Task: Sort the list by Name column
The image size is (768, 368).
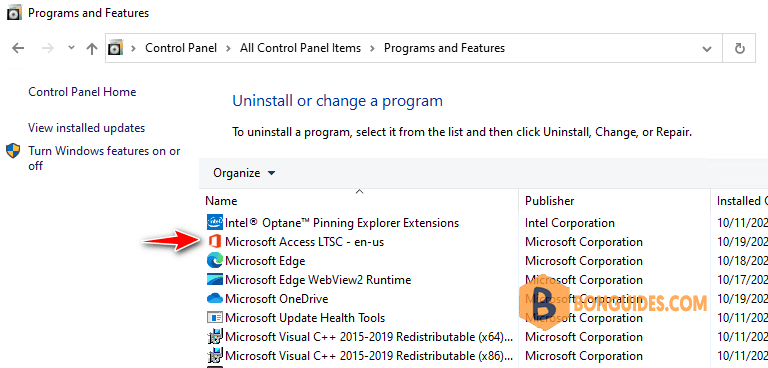Action: click(221, 201)
